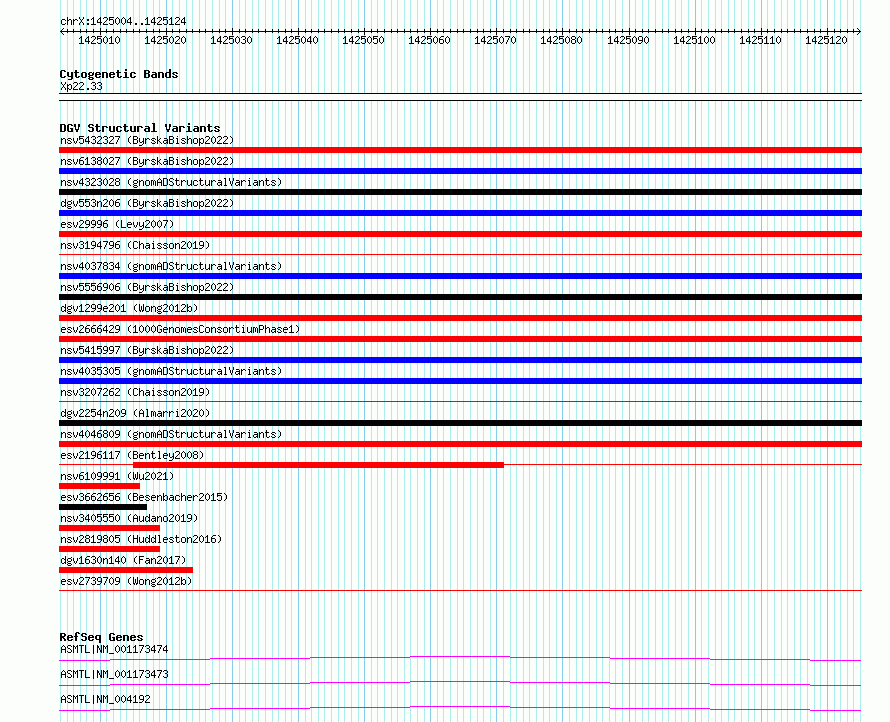This screenshot has height=722, width=890.
Task: Click the Xp22.33 cytogenetic band label
Action: [81, 86]
